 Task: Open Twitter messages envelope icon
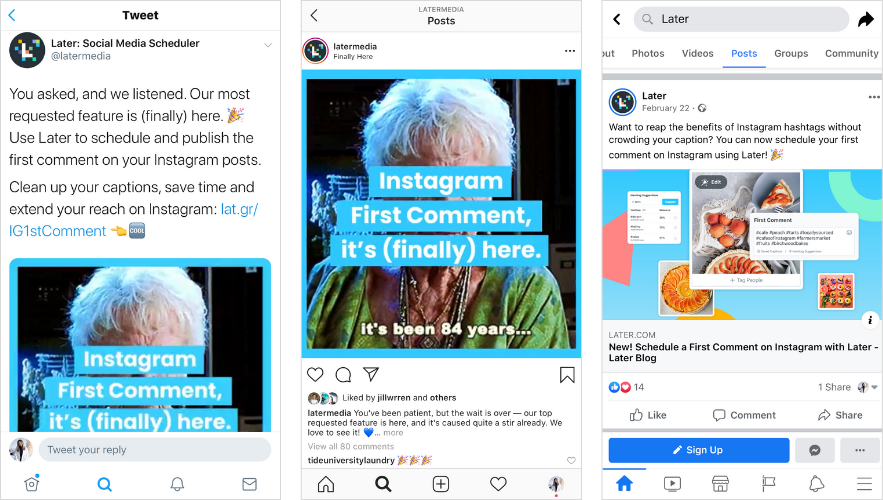[x=249, y=484]
